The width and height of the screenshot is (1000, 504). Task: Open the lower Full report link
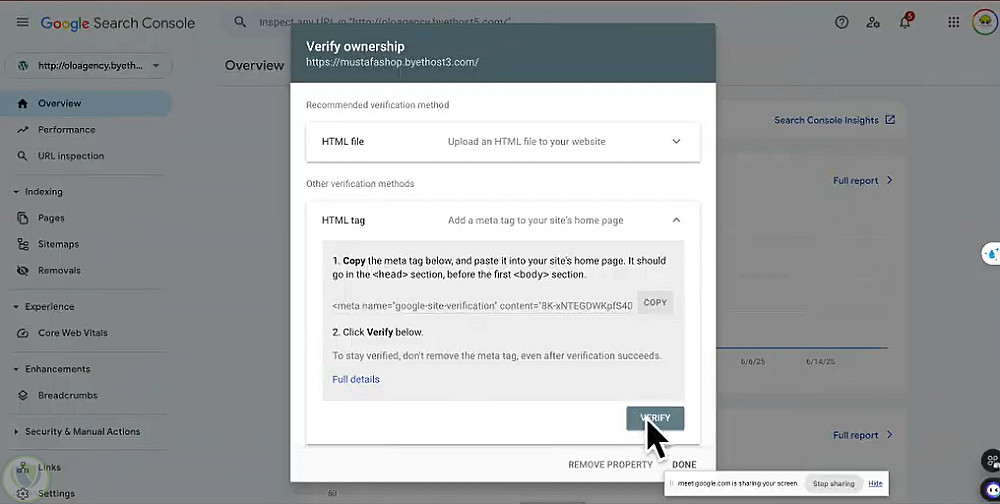862,435
